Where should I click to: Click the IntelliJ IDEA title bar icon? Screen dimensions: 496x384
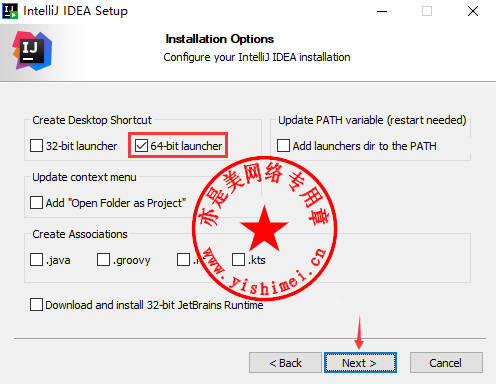click(x=10, y=11)
